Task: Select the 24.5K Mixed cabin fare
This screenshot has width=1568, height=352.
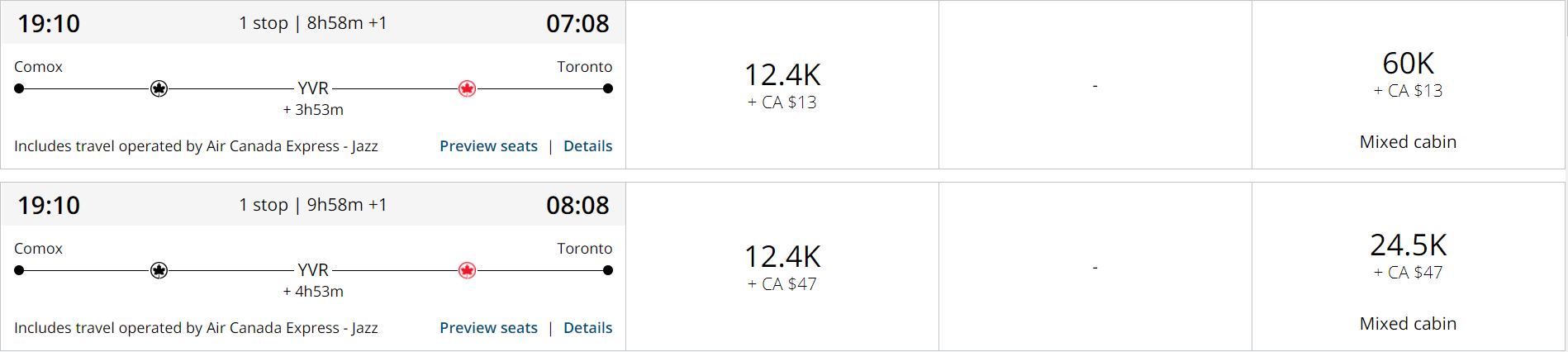Action: (1408, 267)
